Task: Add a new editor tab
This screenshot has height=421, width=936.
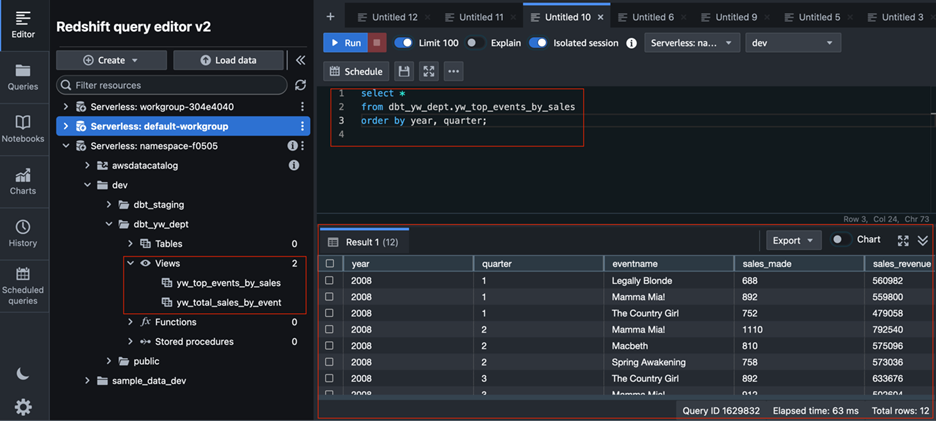Action: click(331, 17)
